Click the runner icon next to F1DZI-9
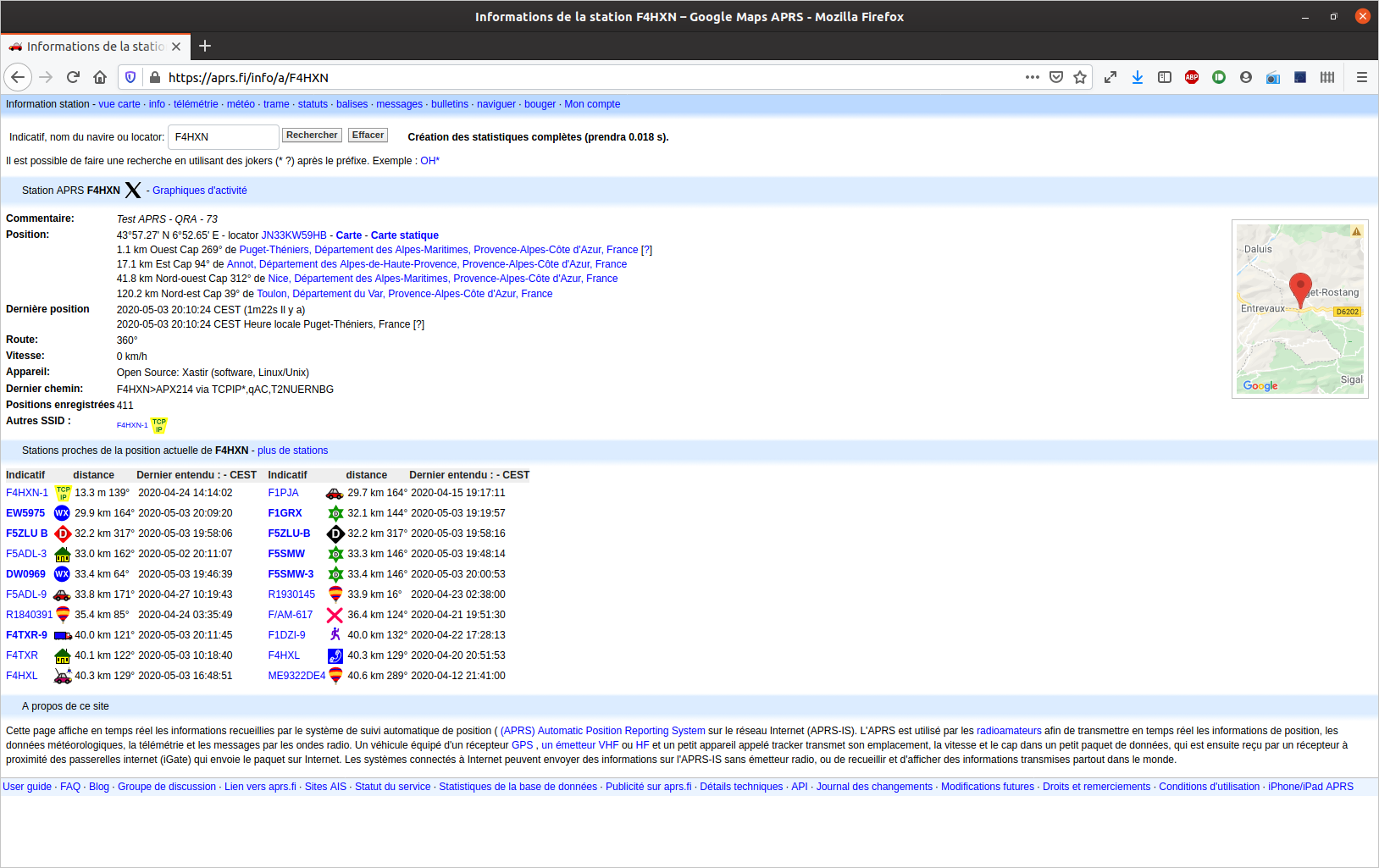Viewport: 1379px width, 868px height. click(335, 635)
